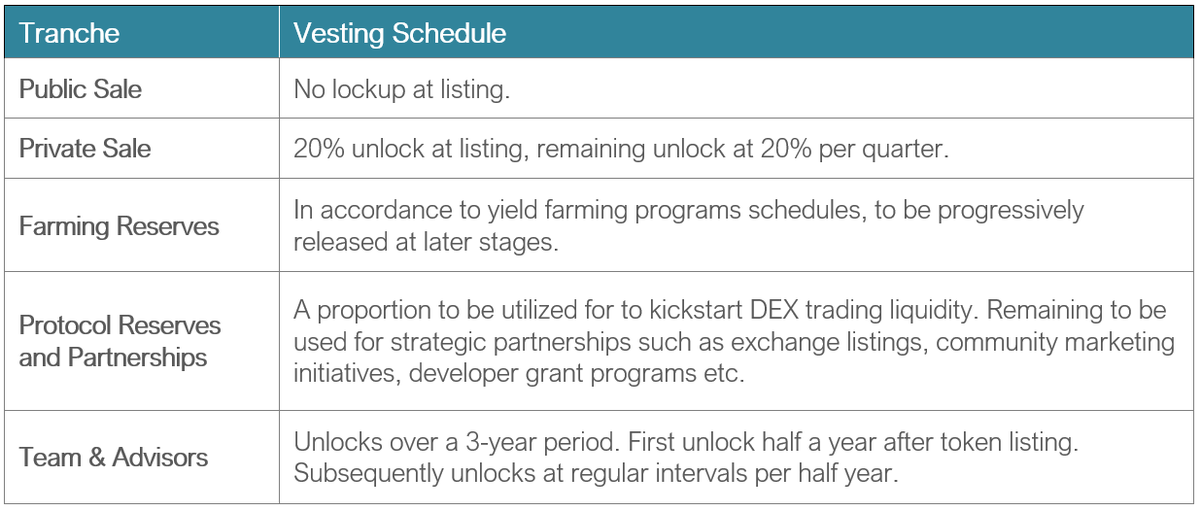Click the line starting 'Subsequently unlocks at regular intervals'
The height and width of the screenshot is (511, 1200).
click(596, 472)
